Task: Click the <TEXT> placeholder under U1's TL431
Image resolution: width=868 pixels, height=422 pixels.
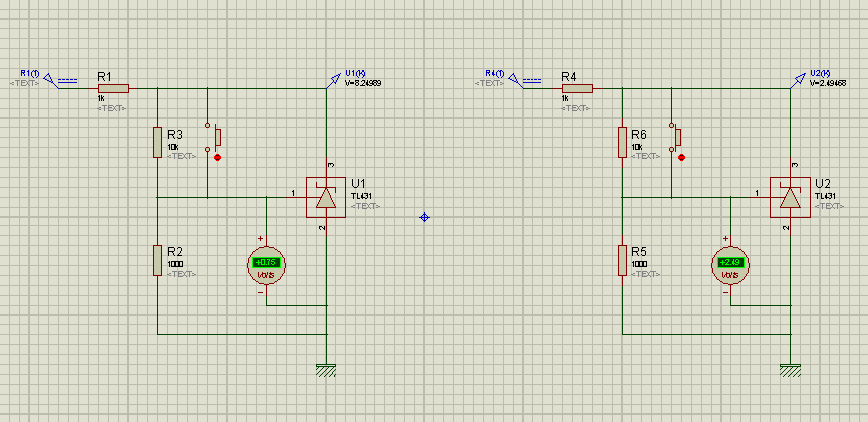Action: click(x=365, y=206)
